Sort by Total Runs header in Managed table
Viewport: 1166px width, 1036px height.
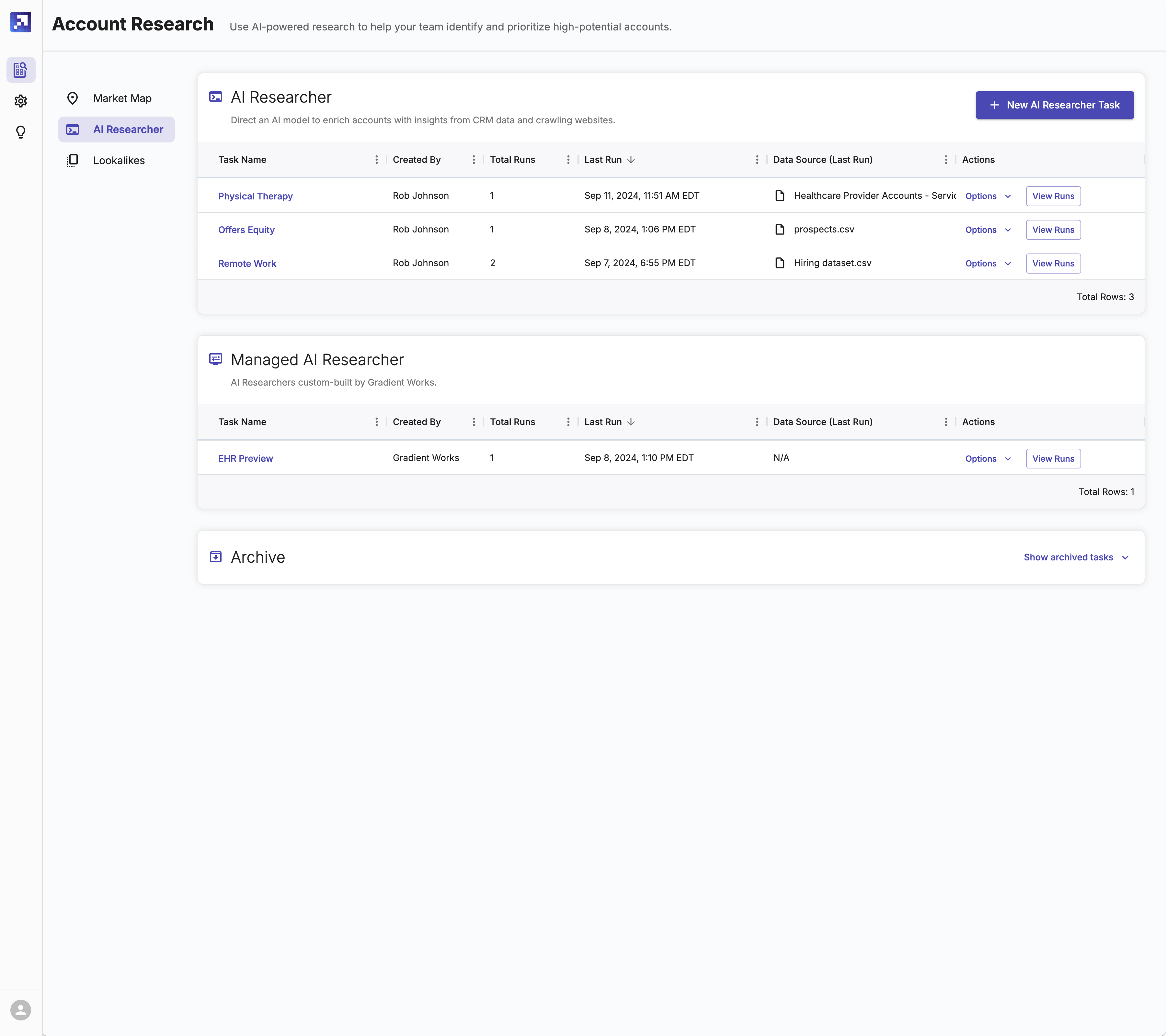512,422
